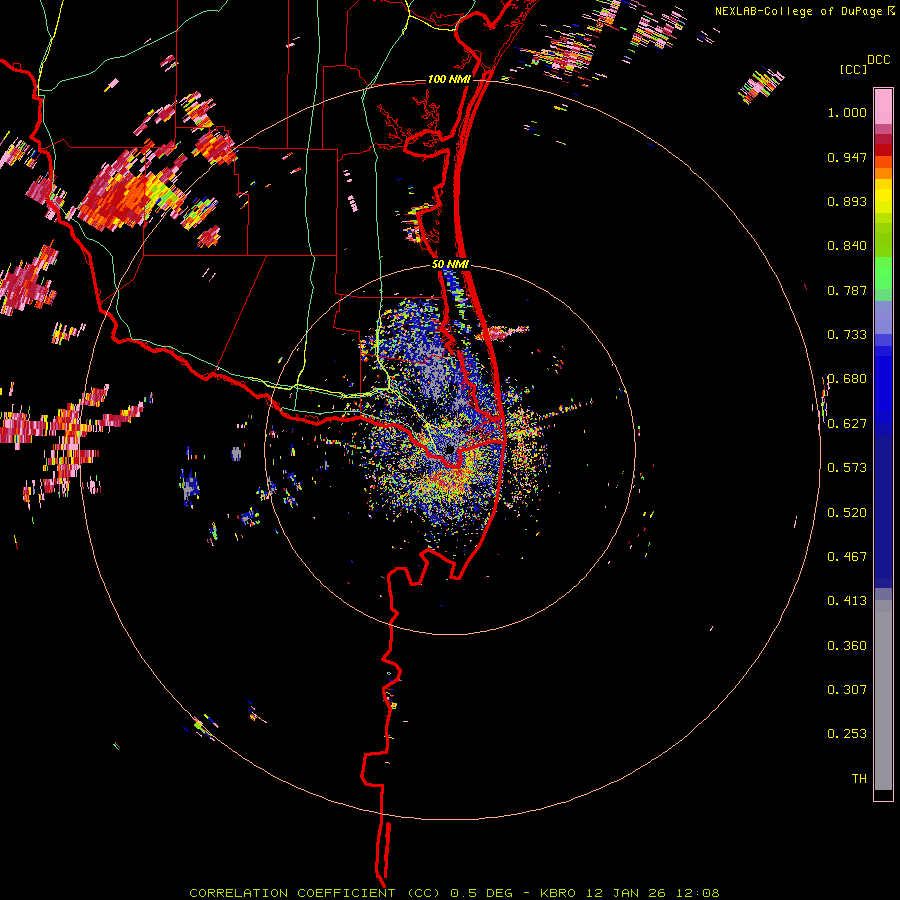Click the 12 JAN 26 date text
This screenshot has width=900, height=900.
click(x=626, y=893)
